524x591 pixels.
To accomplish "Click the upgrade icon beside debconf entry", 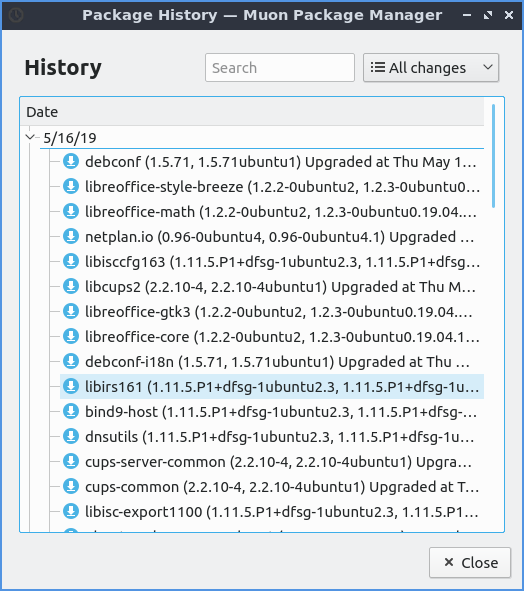I will 70,161.
